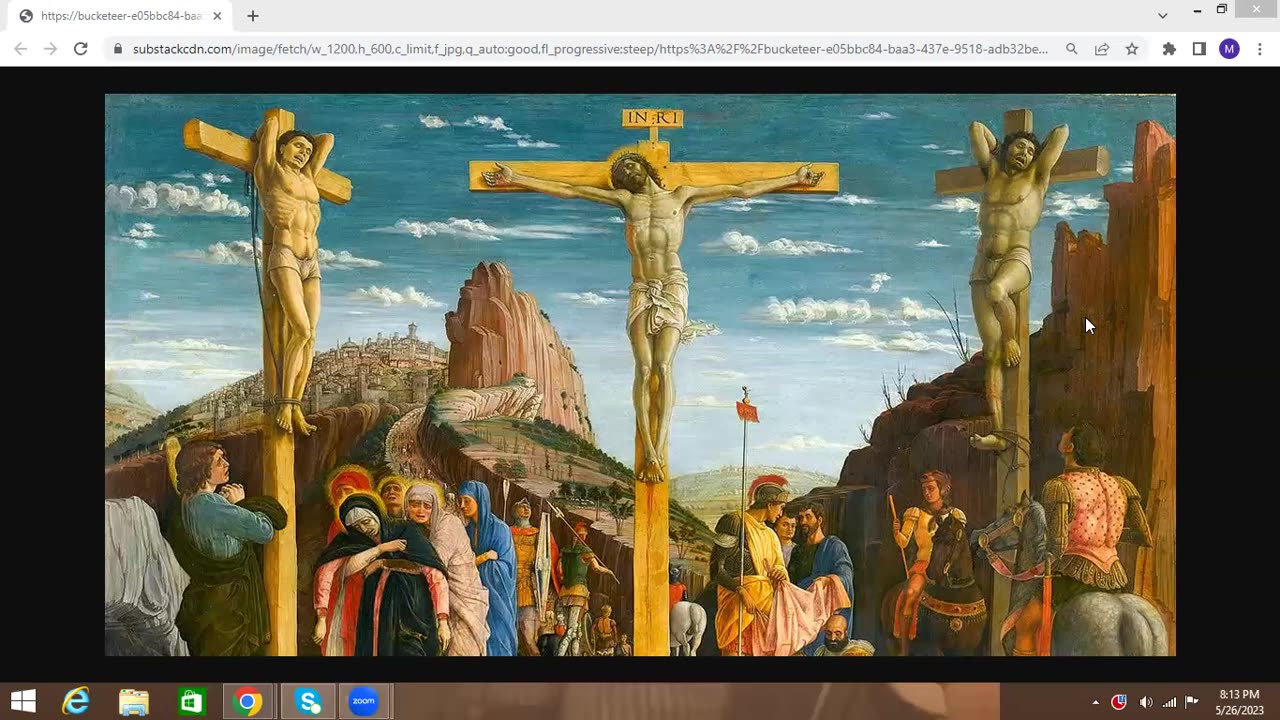The image size is (1280, 720).
Task: Minimize the Chrome window
Action: coord(1197,10)
